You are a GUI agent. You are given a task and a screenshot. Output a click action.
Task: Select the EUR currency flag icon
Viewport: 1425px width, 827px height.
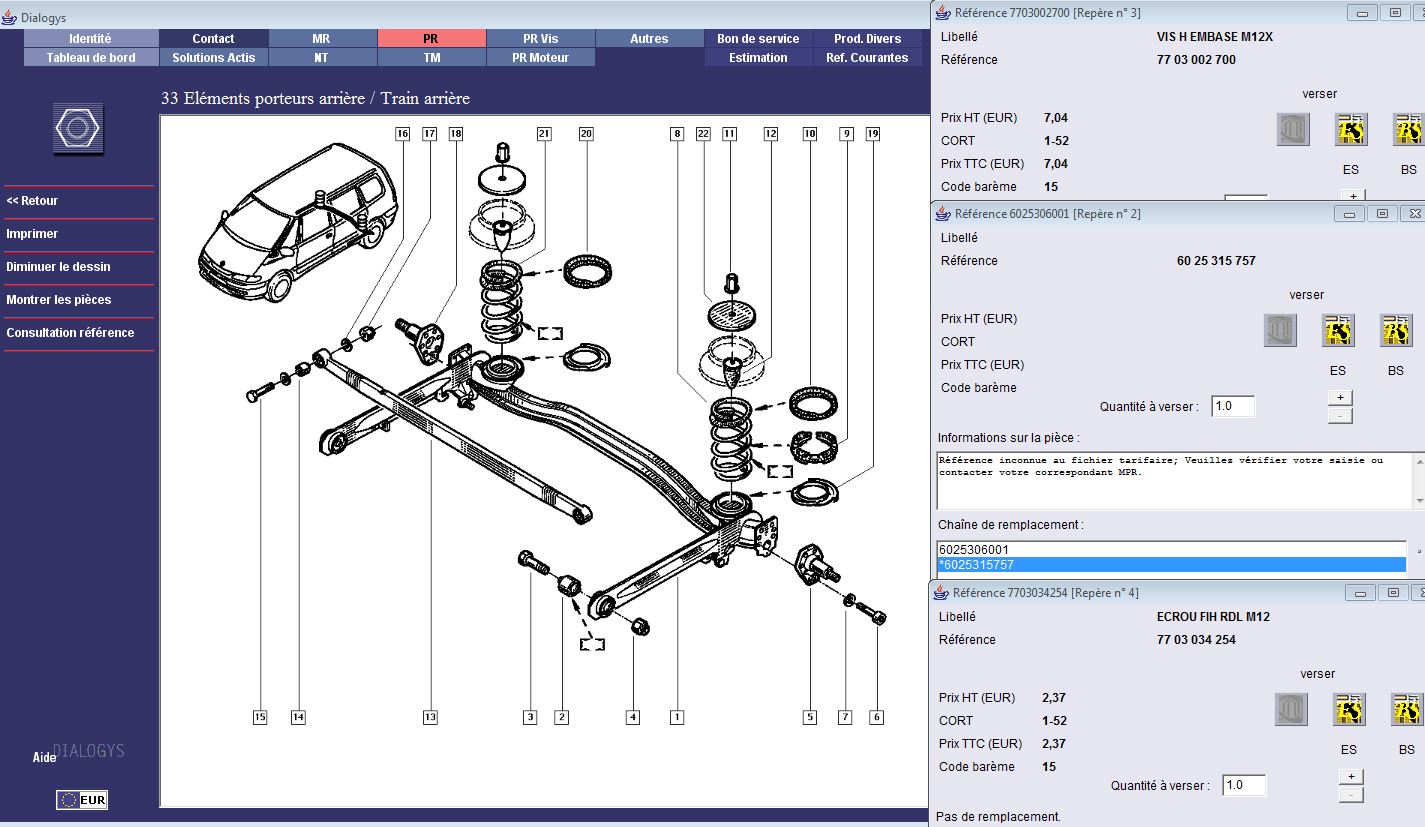82,799
